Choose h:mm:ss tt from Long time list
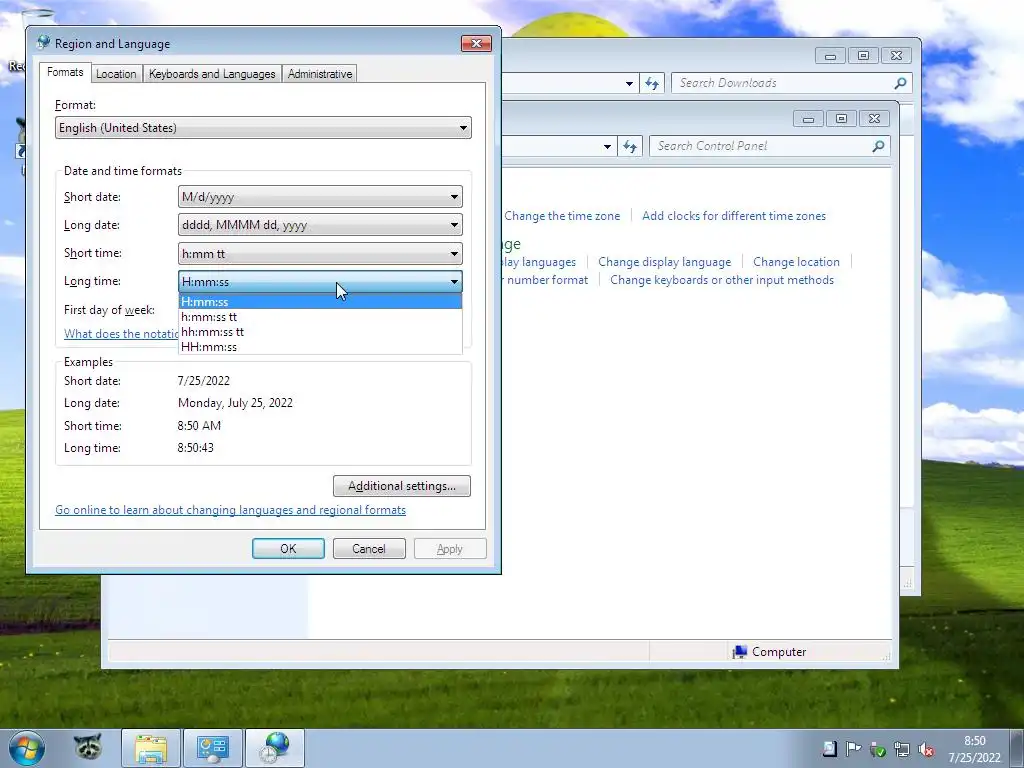1024x768 pixels. pos(320,317)
